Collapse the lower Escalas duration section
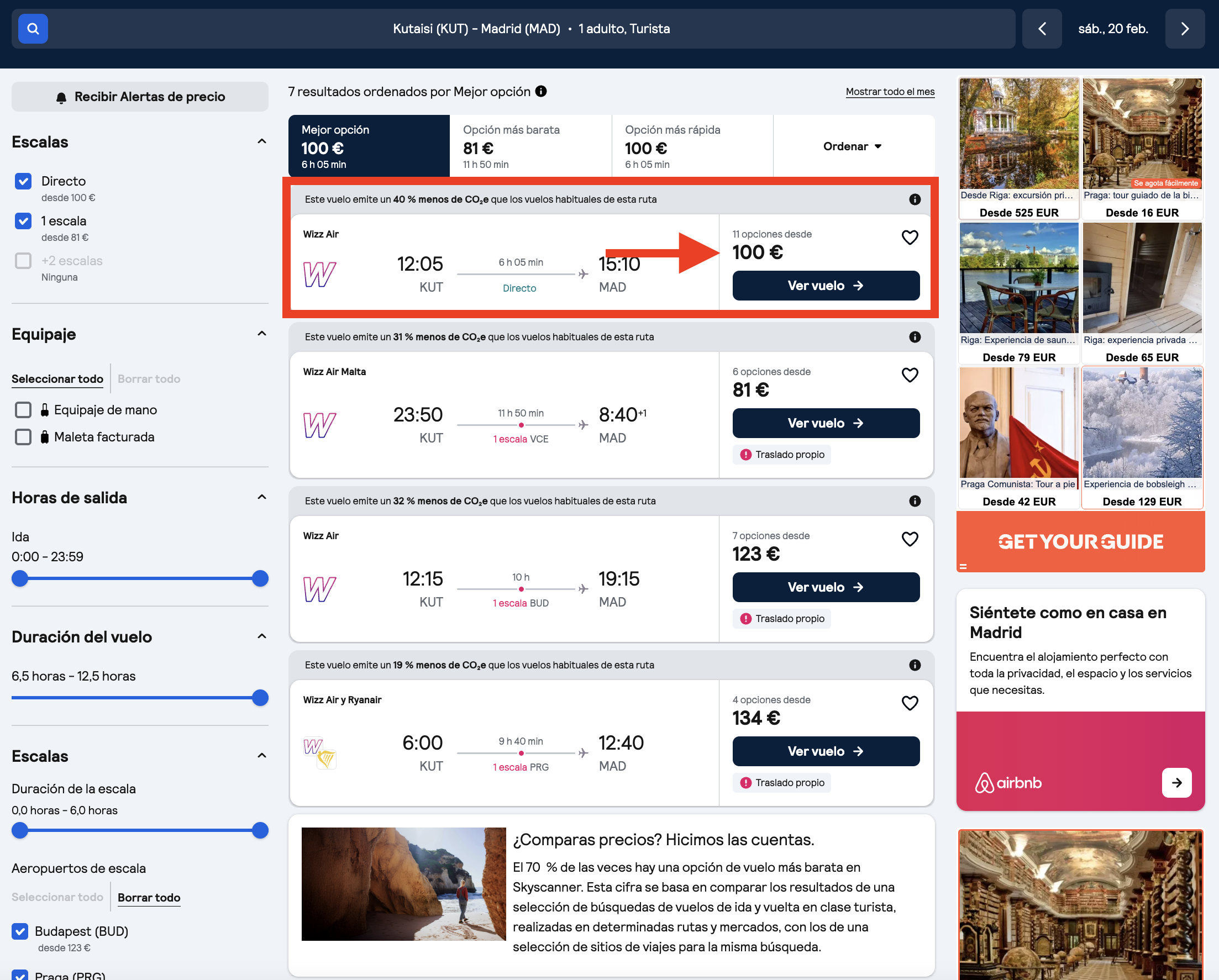Viewport: 1219px width, 980px height. [262, 756]
